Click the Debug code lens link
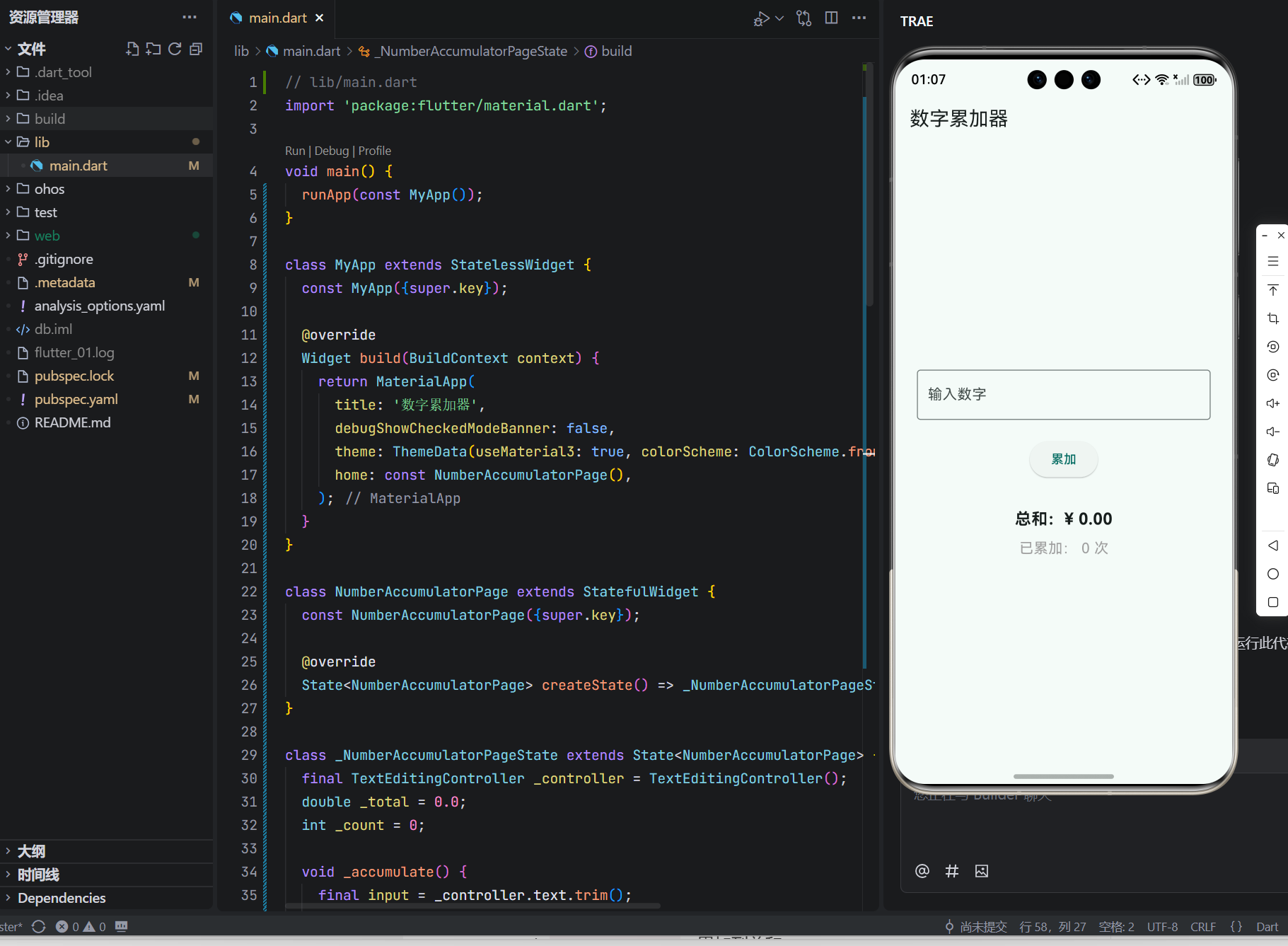Image resolution: width=1288 pixels, height=946 pixels. [x=332, y=151]
